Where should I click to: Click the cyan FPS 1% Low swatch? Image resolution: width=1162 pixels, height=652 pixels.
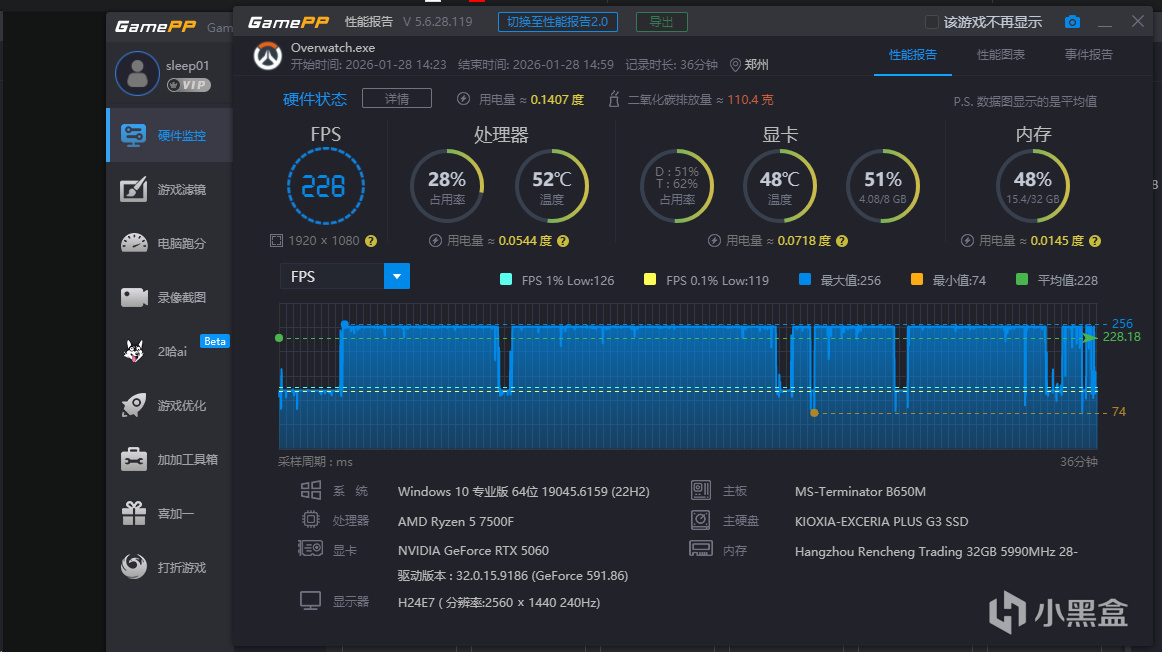[506, 279]
